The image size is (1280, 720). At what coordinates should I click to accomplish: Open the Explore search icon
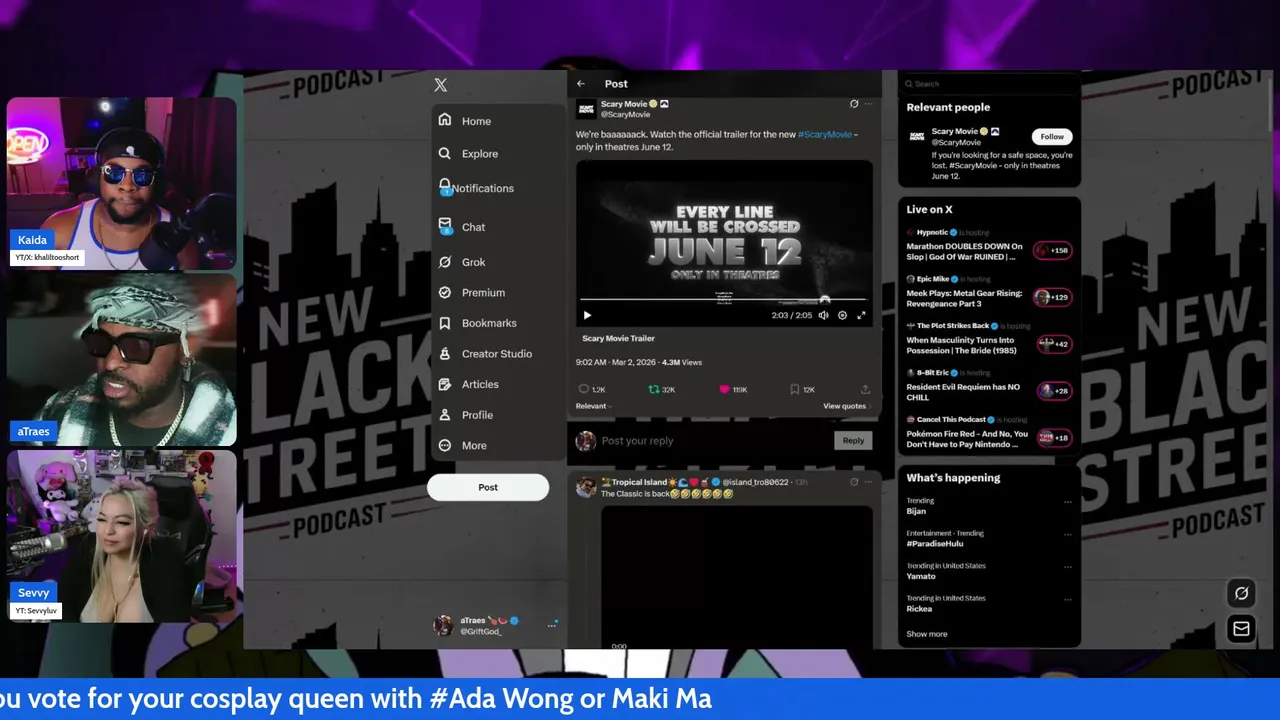445,153
